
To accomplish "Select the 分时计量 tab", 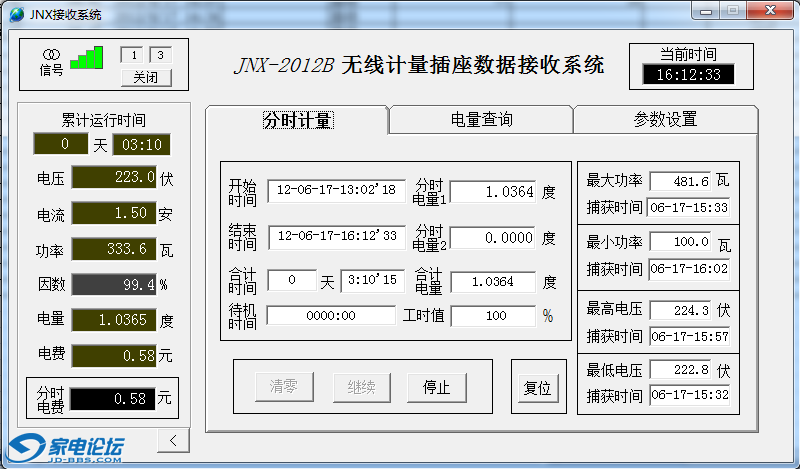I will (297, 120).
